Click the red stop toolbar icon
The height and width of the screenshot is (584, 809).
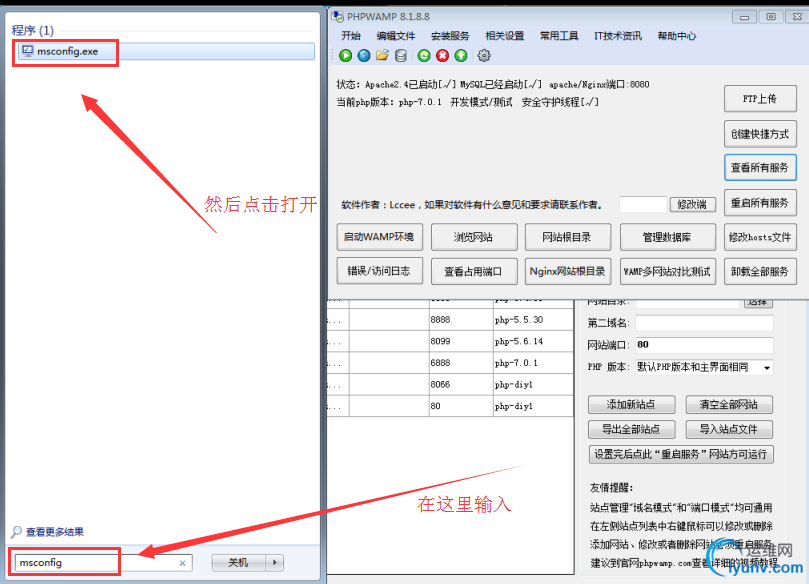pos(443,56)
